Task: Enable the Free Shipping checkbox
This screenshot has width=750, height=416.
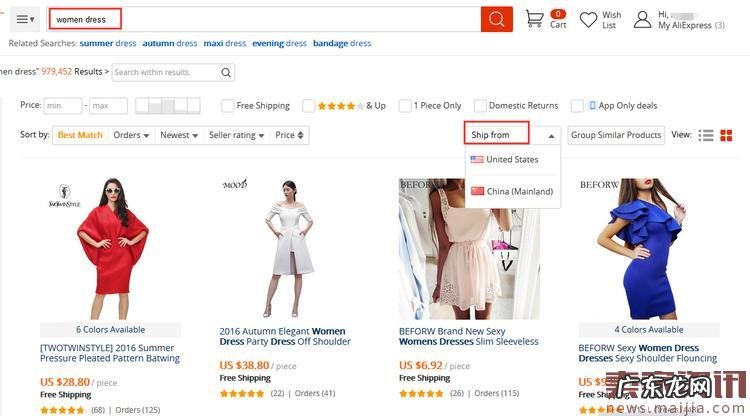Action: point(229,105)
